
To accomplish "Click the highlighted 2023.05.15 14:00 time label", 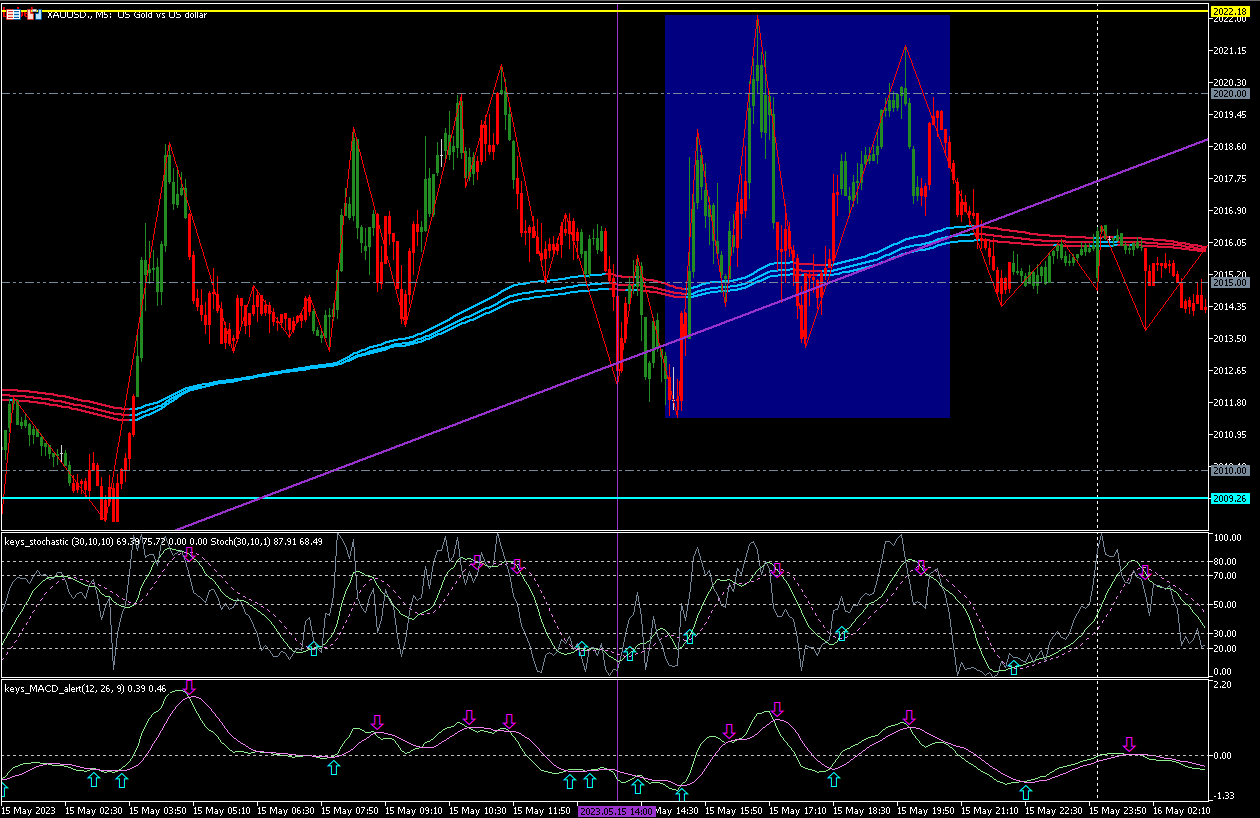I will (617, 811).
